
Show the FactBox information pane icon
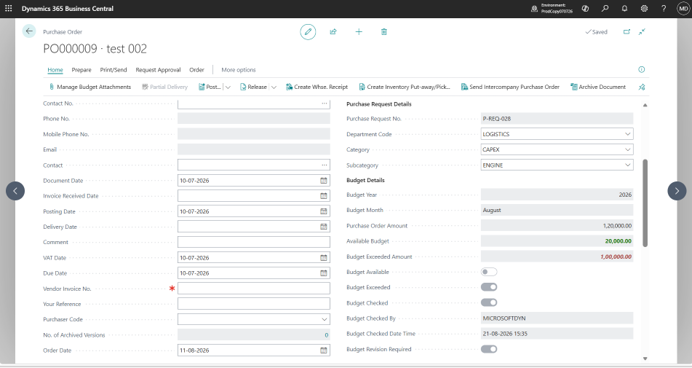(x=642, y=69)
